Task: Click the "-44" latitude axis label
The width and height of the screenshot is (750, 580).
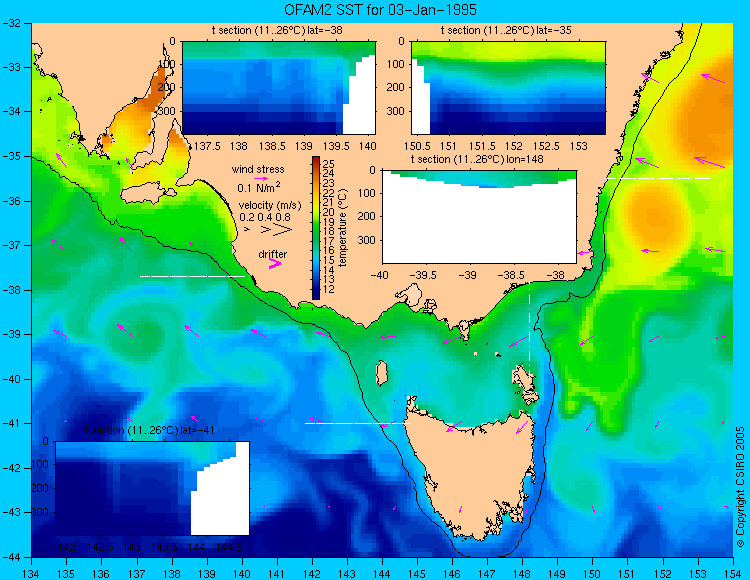Action: pyautogui.click(x=12, y=557)
